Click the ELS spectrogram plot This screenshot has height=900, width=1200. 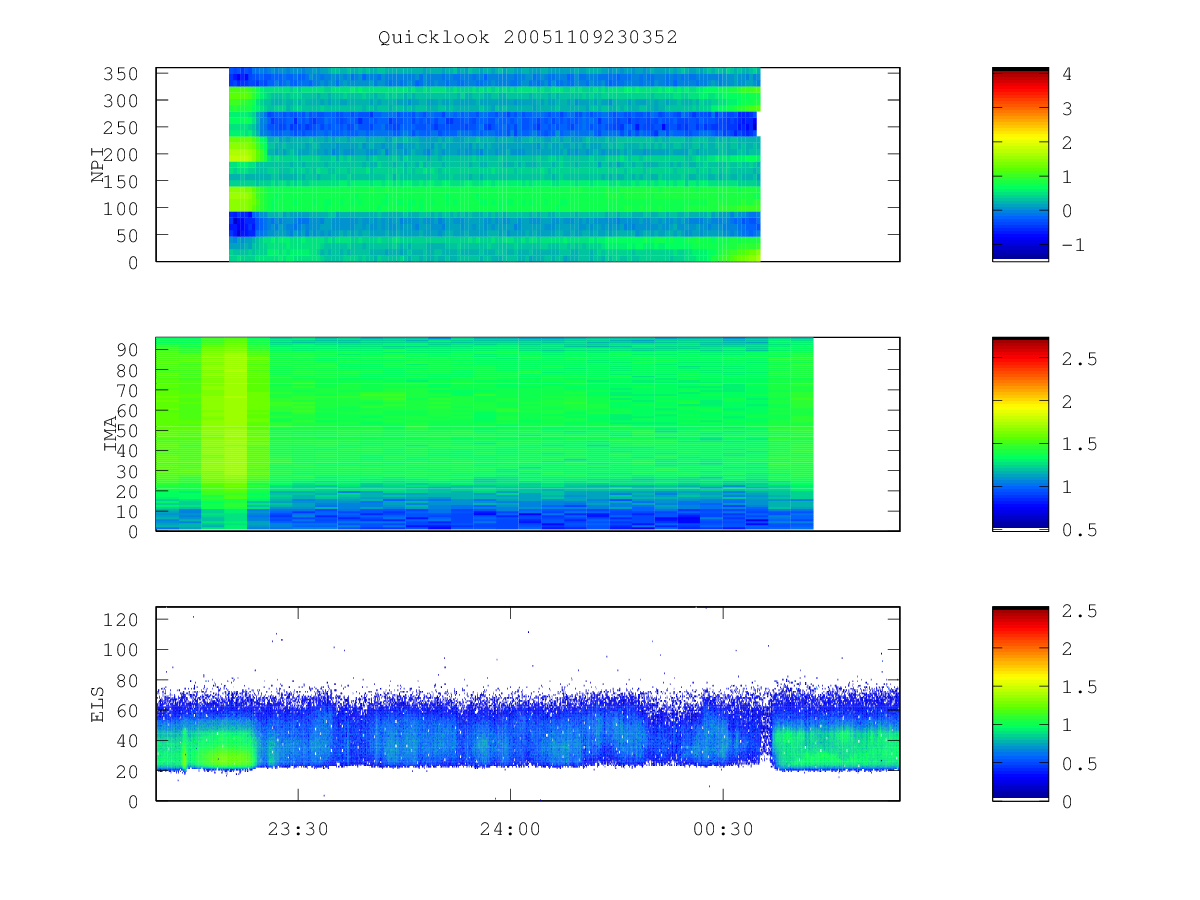pyautogui.click(x=528, y=704)
